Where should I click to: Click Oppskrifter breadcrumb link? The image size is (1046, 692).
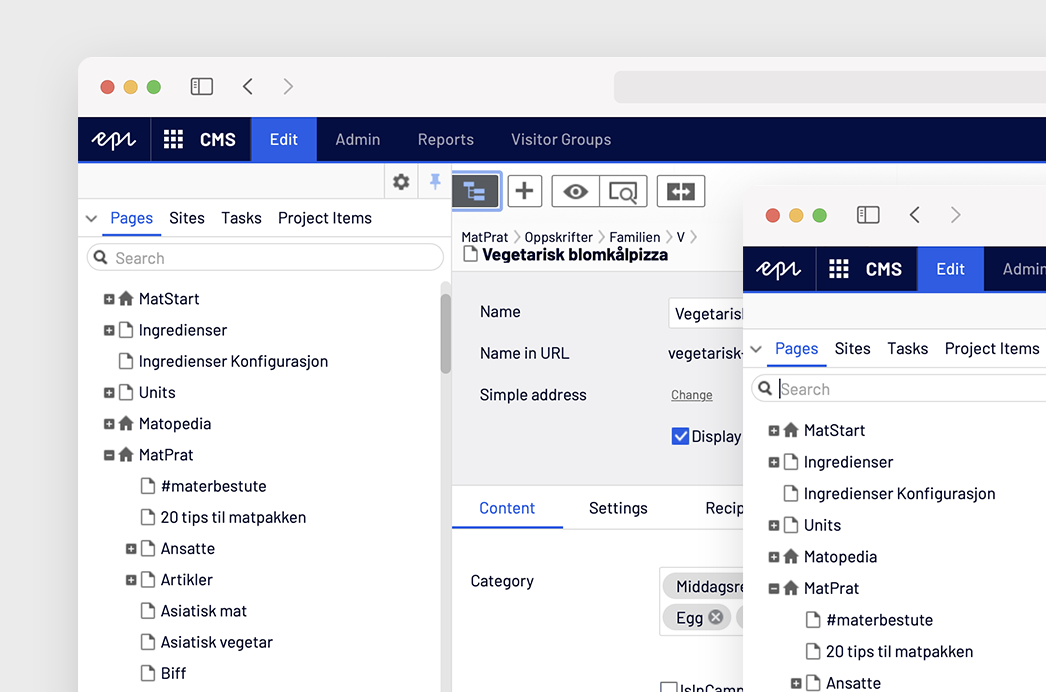click(558, 237)
